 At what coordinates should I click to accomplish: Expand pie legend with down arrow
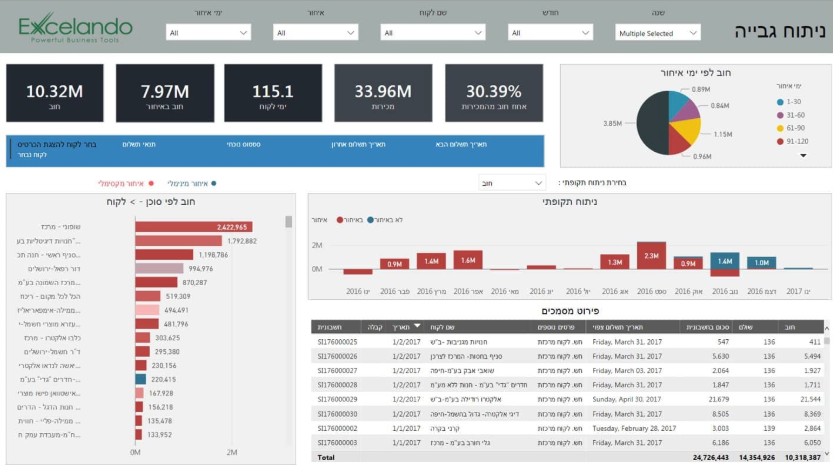click(x=802, y=155)
